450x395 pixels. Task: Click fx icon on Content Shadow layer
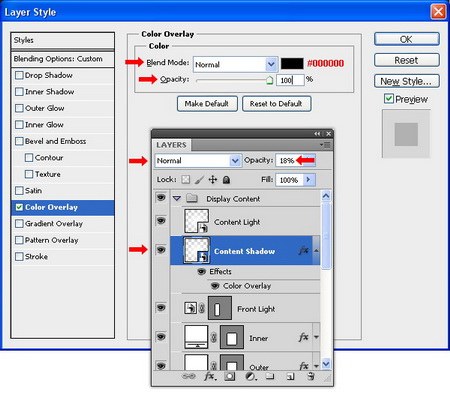[x=303, y=250]
